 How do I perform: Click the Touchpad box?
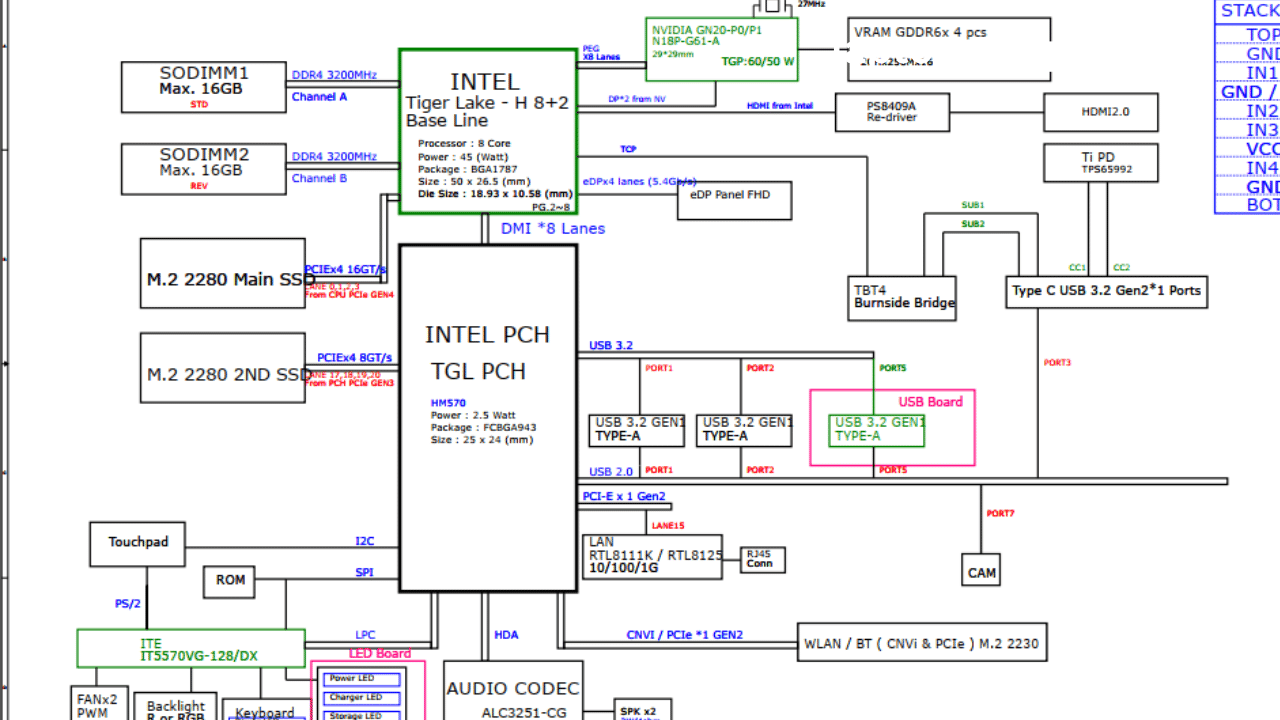tap(138, 543)
